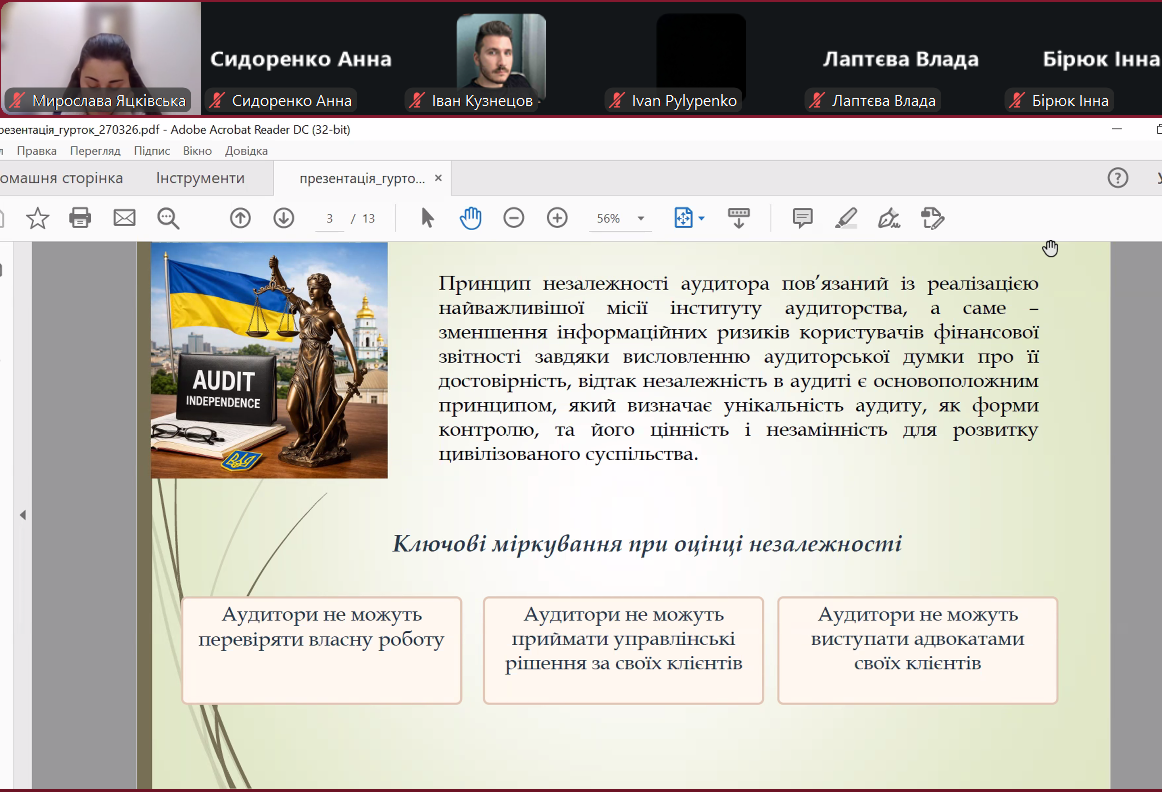Open the 56% zoom level dropdown
Screen dimensions: 1162x792
641,219
